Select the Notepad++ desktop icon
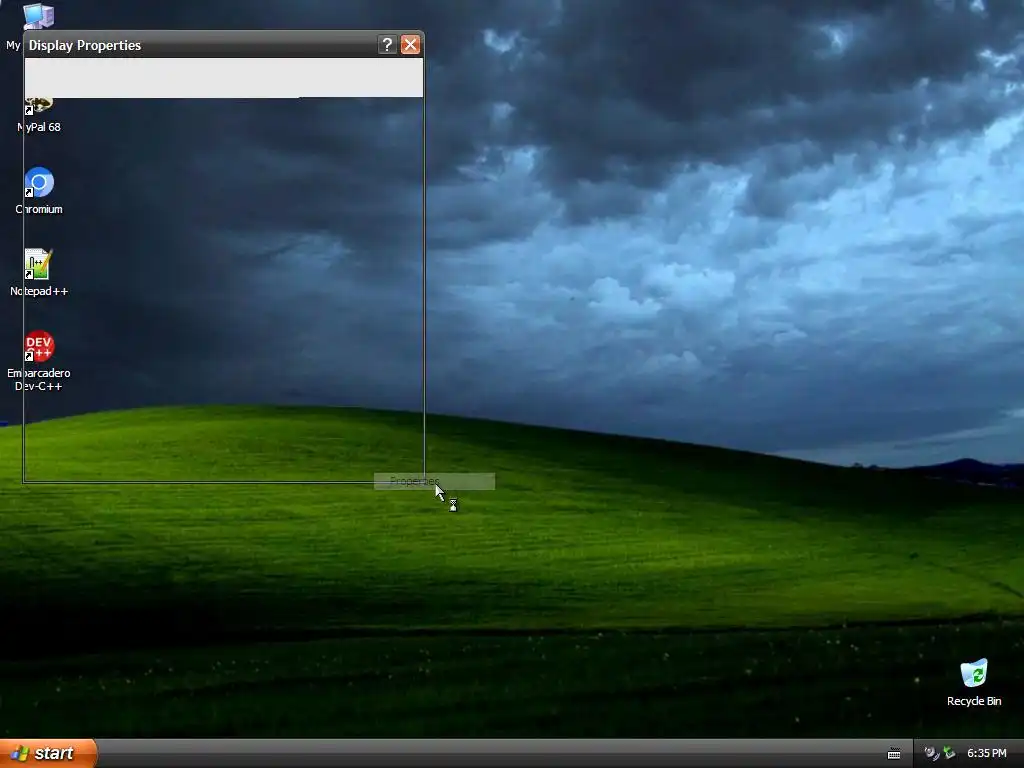Image resolution: width=1024 pixels, height=768 pixels. pyautogui.click(x=39, y=264)
